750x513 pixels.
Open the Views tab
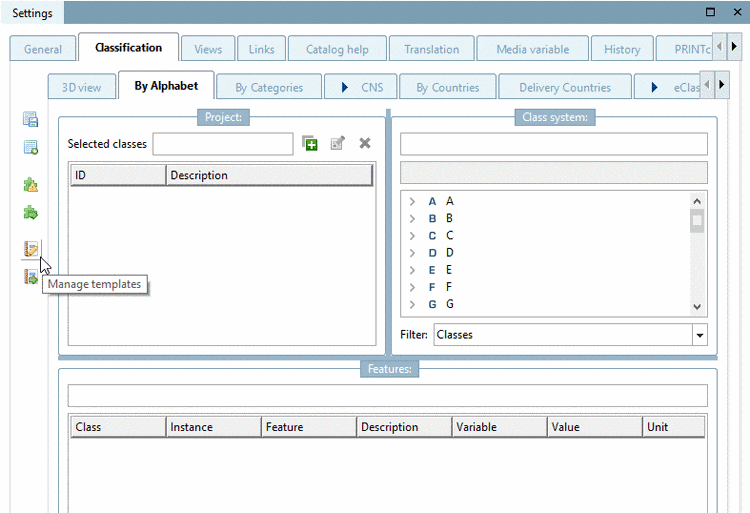208,49
